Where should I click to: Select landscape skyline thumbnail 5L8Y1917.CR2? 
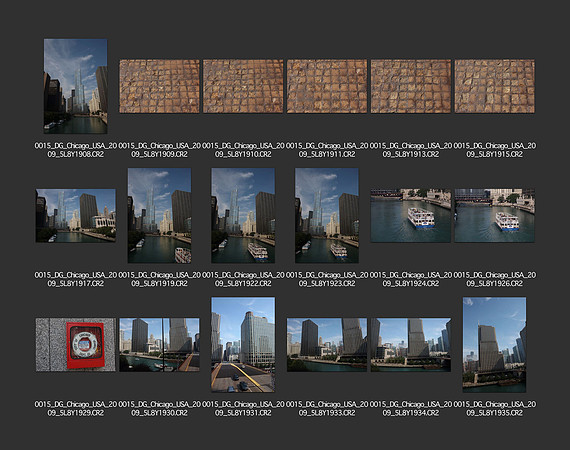point(76,216)
